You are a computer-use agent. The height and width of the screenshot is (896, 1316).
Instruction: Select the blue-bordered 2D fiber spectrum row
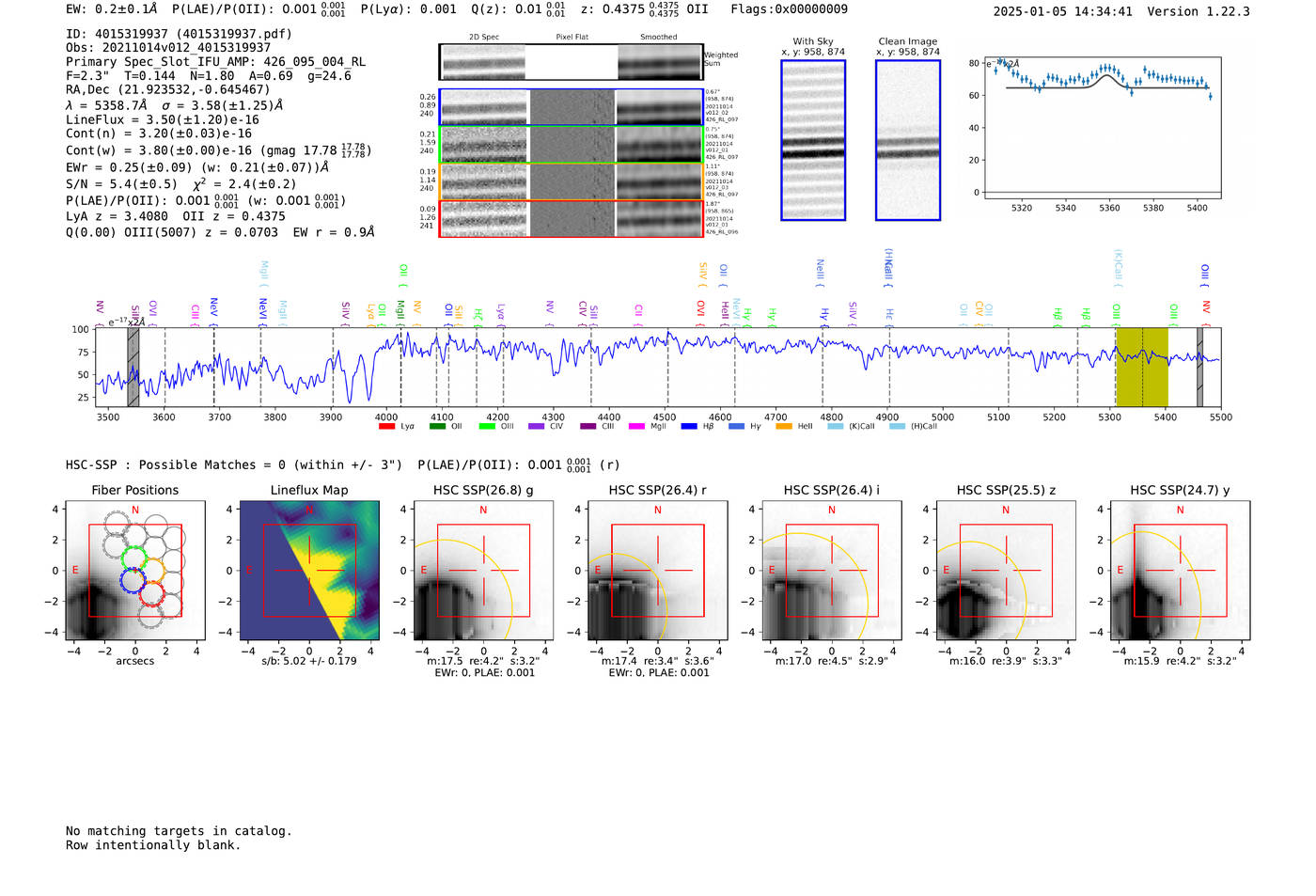572,107
